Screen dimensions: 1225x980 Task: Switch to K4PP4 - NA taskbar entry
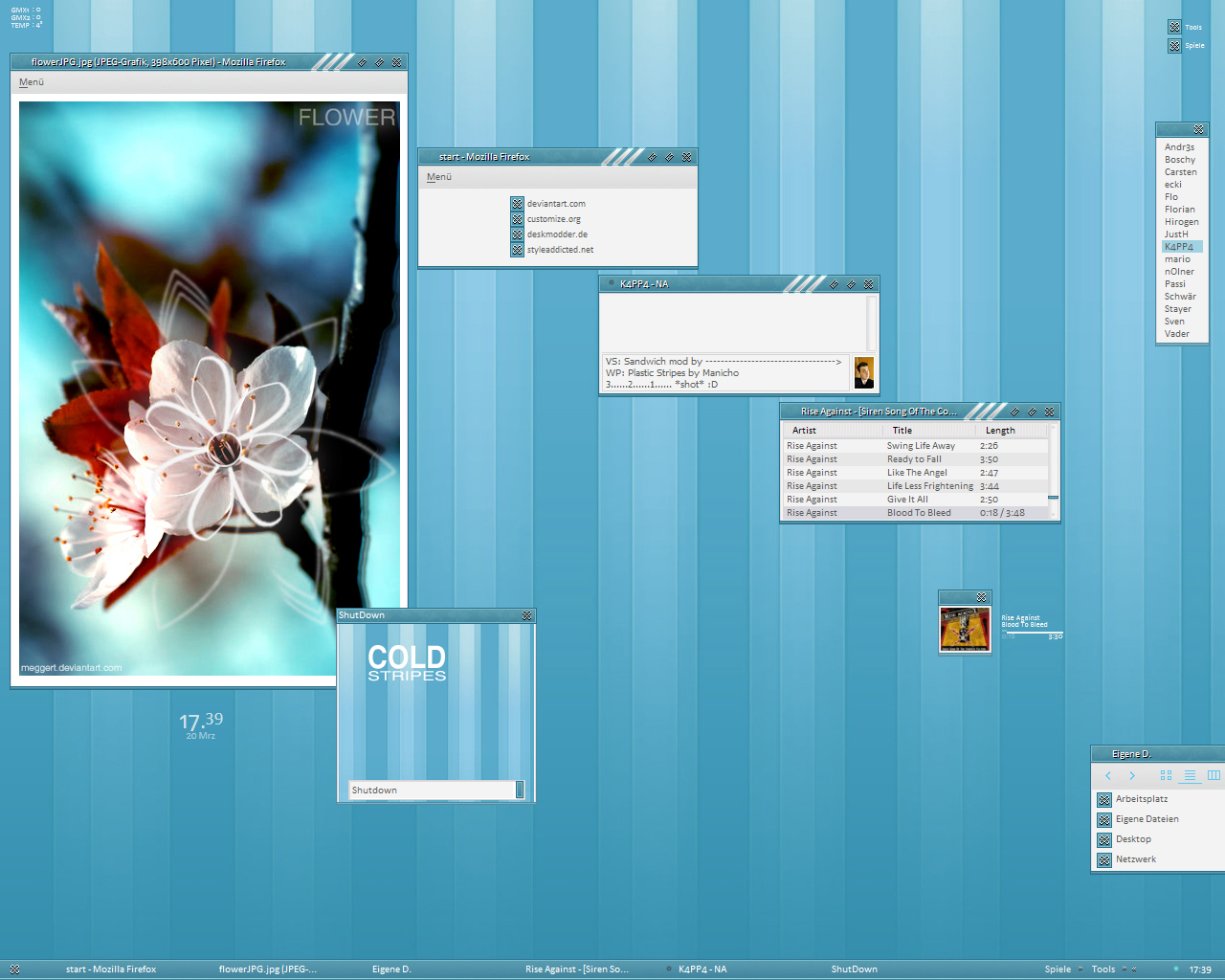(x=702, y=969)
